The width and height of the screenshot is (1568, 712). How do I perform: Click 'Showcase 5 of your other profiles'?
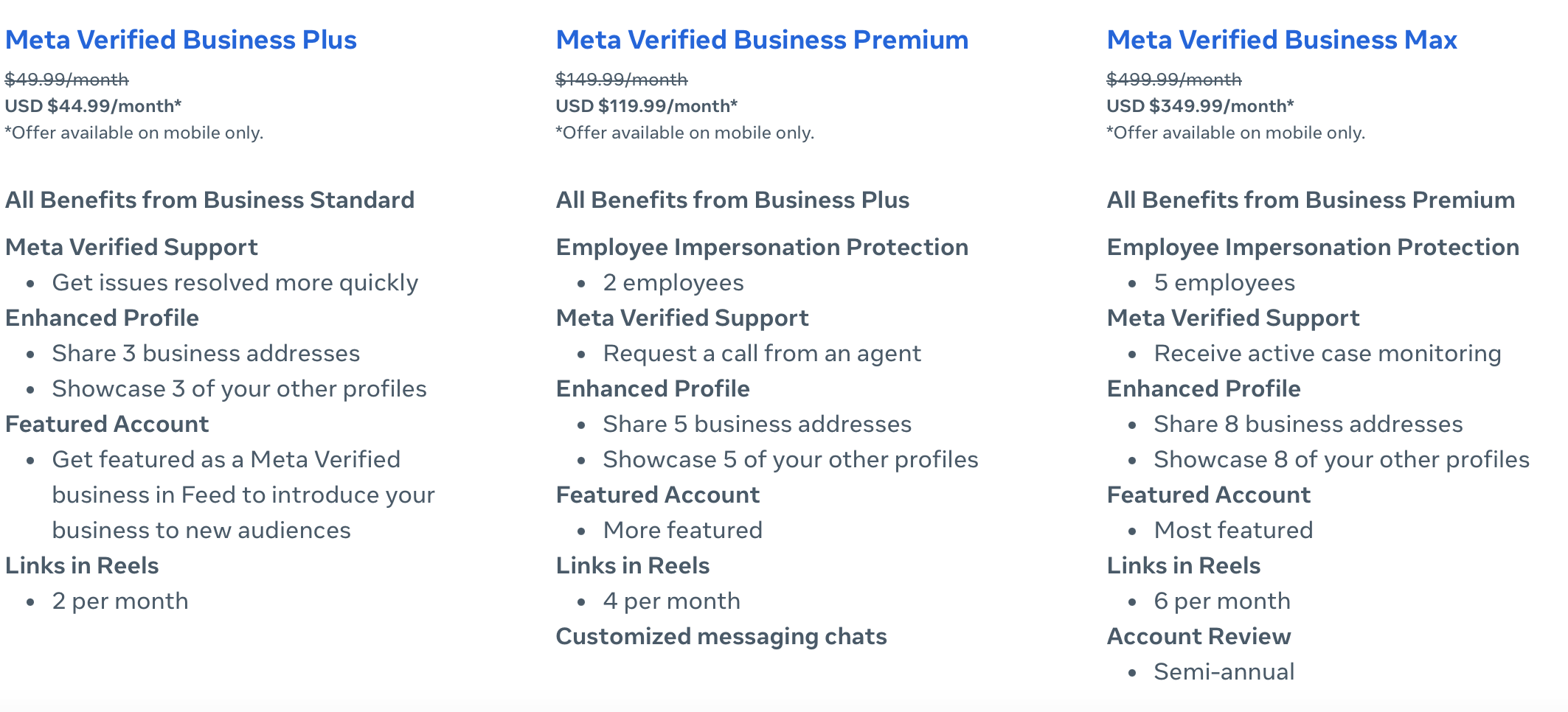(x=791, y=460)
